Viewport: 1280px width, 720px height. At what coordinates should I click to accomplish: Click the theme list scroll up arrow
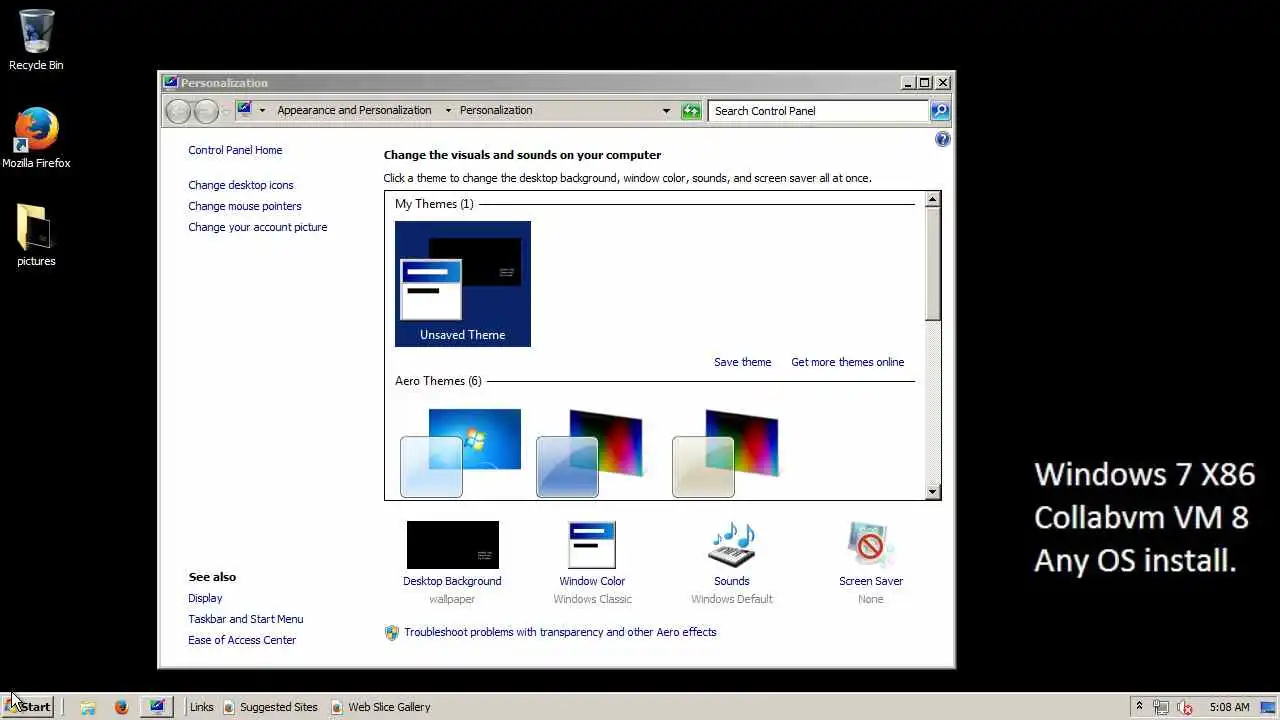pos(932,199)
